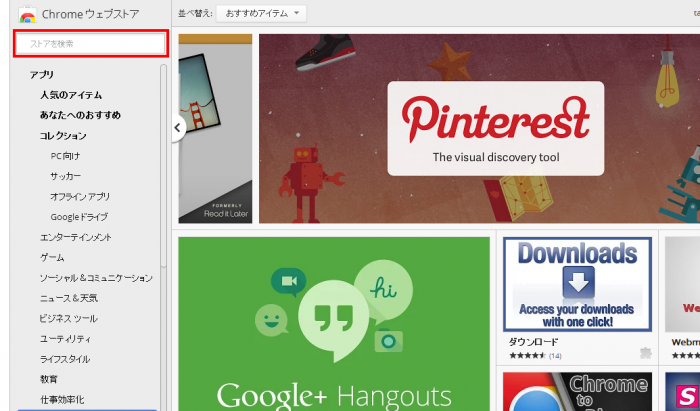
Task: Open the PC向け collection
Action: tap(65, 156)
